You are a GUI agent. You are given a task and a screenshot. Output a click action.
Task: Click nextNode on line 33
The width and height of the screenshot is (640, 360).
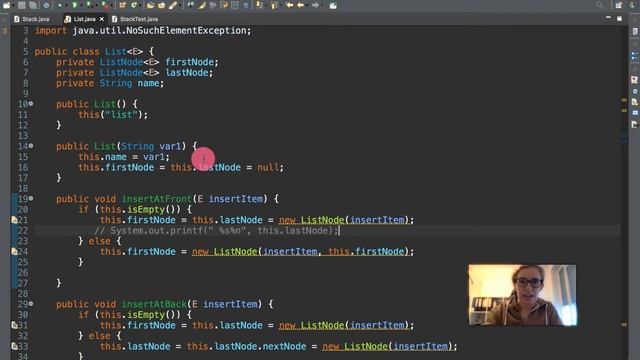(284, 346)
